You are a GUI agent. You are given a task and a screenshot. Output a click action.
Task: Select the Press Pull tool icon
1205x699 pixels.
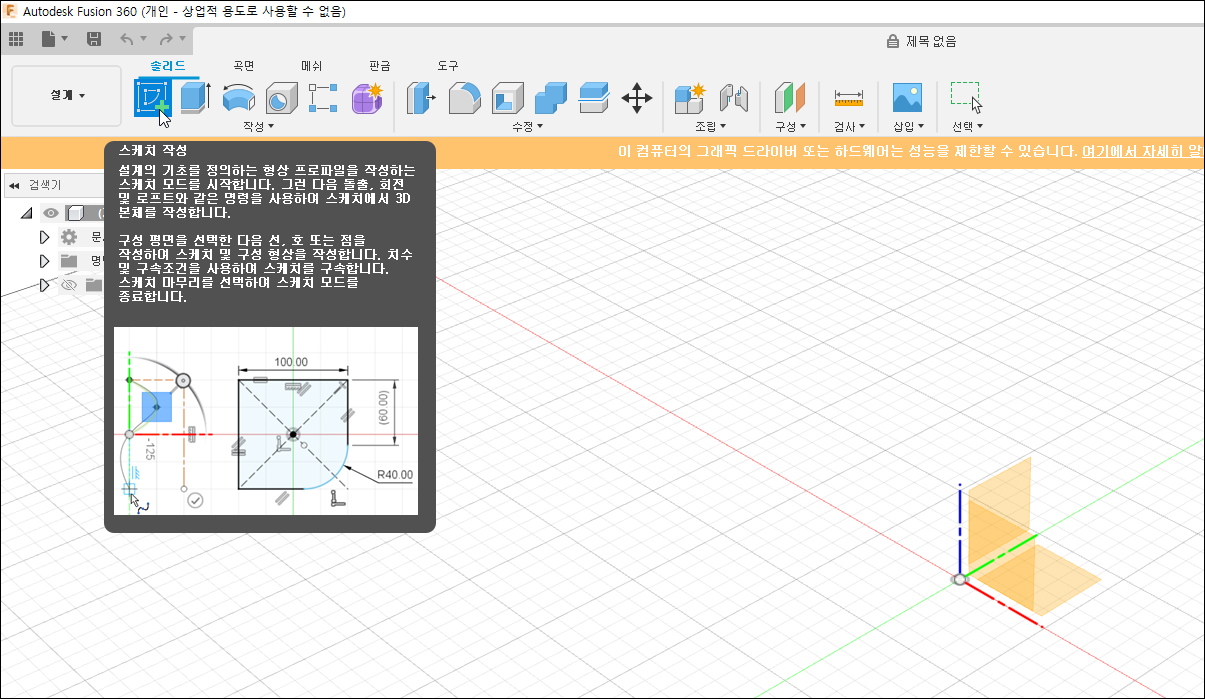421,98
